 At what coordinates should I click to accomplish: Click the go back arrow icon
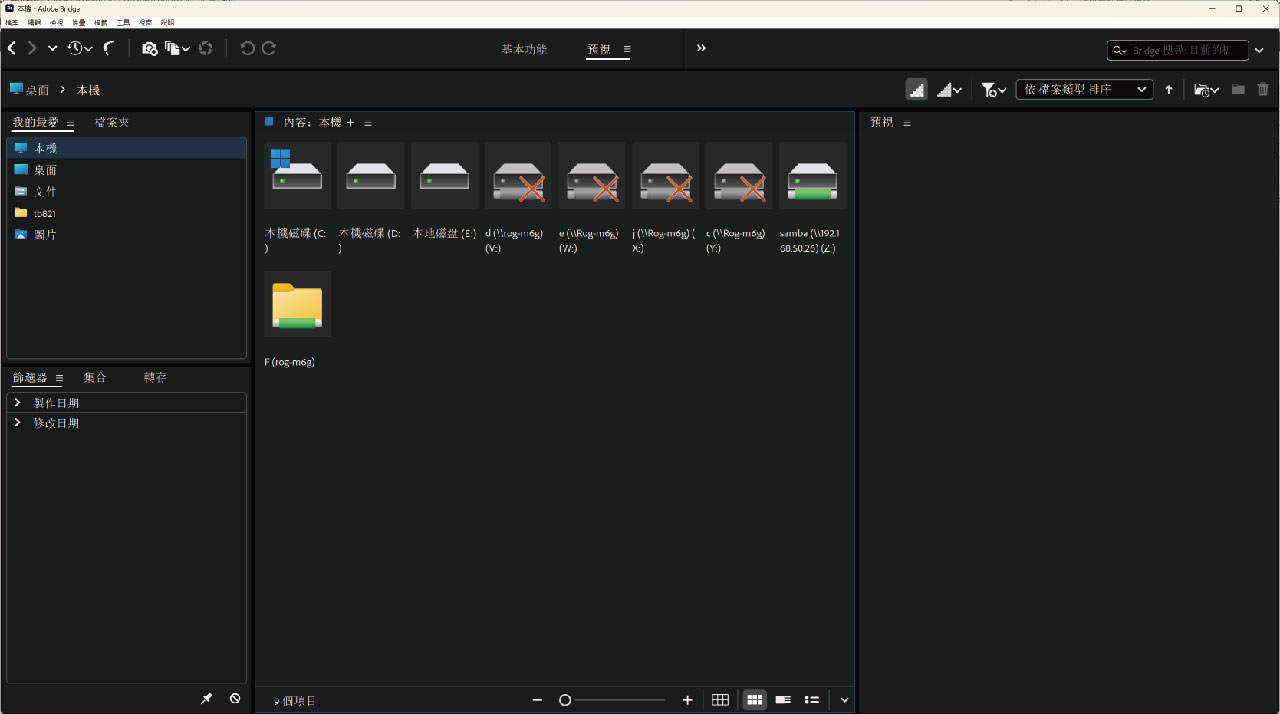coord(12,48)
